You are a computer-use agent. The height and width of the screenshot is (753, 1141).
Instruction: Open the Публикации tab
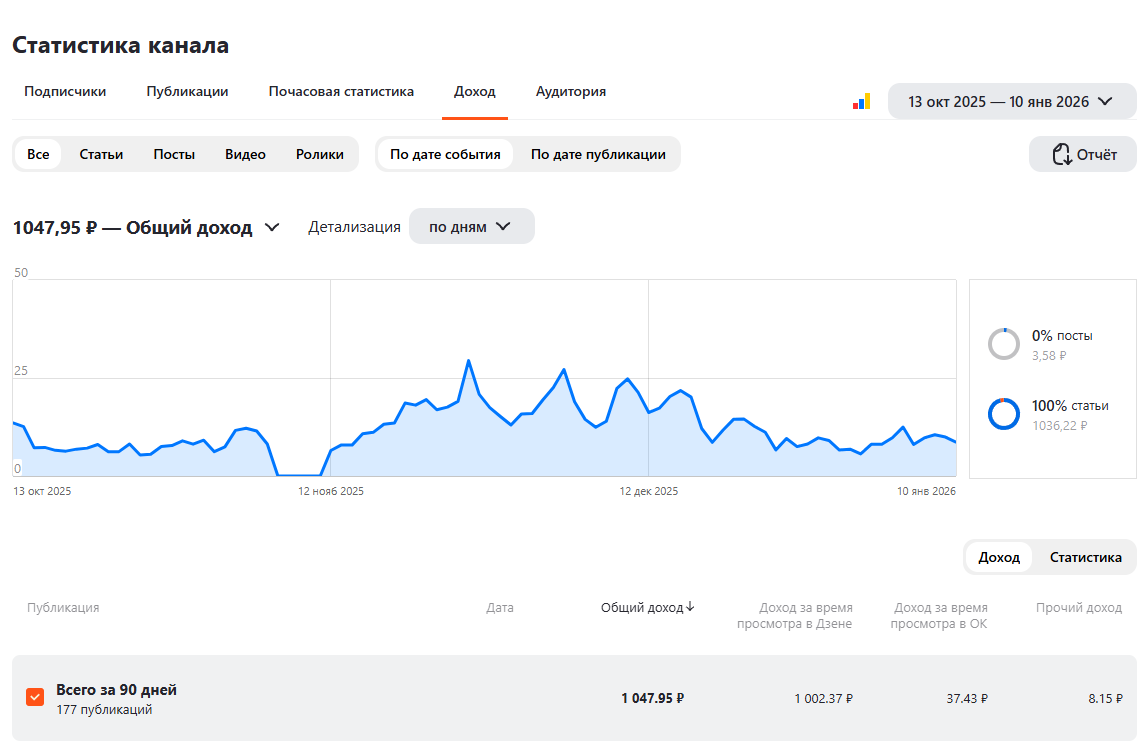(x=187, y=92)
